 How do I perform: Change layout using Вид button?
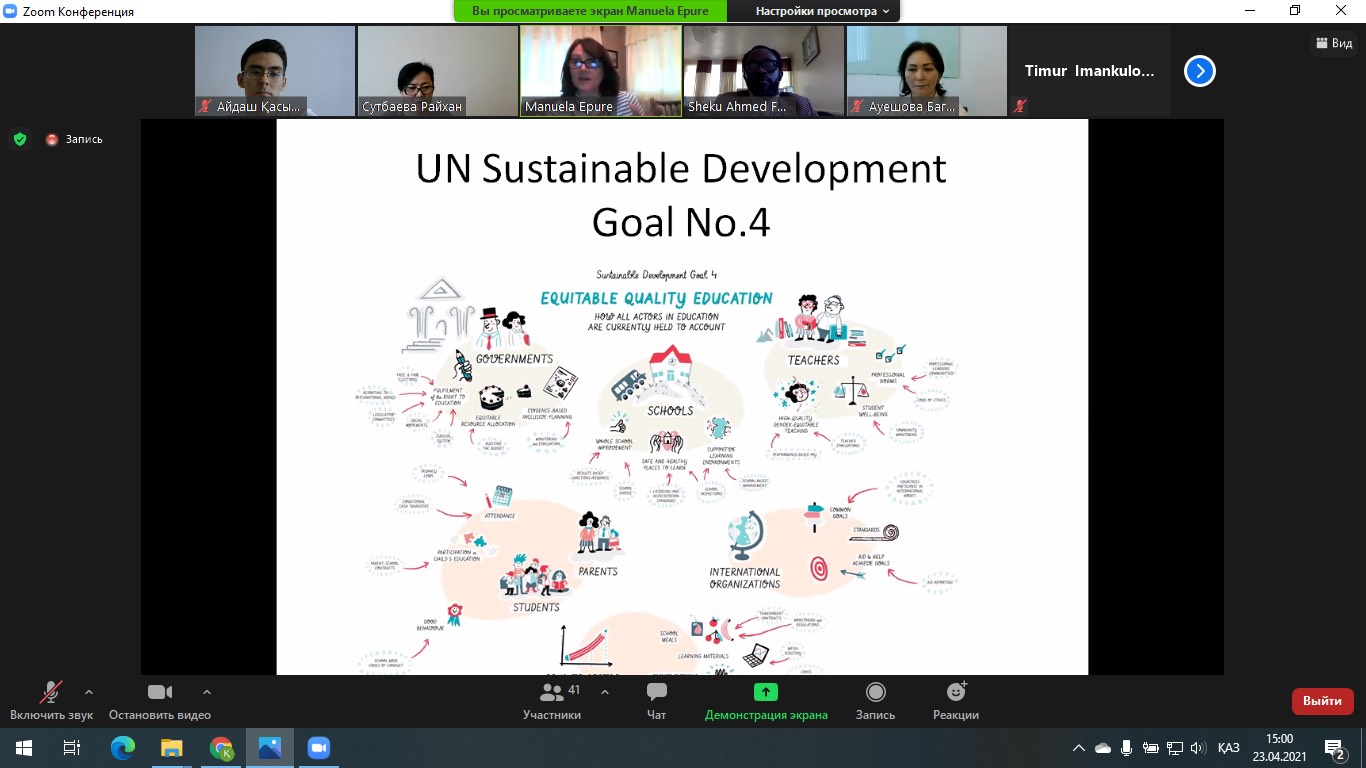click(1333, 43)
